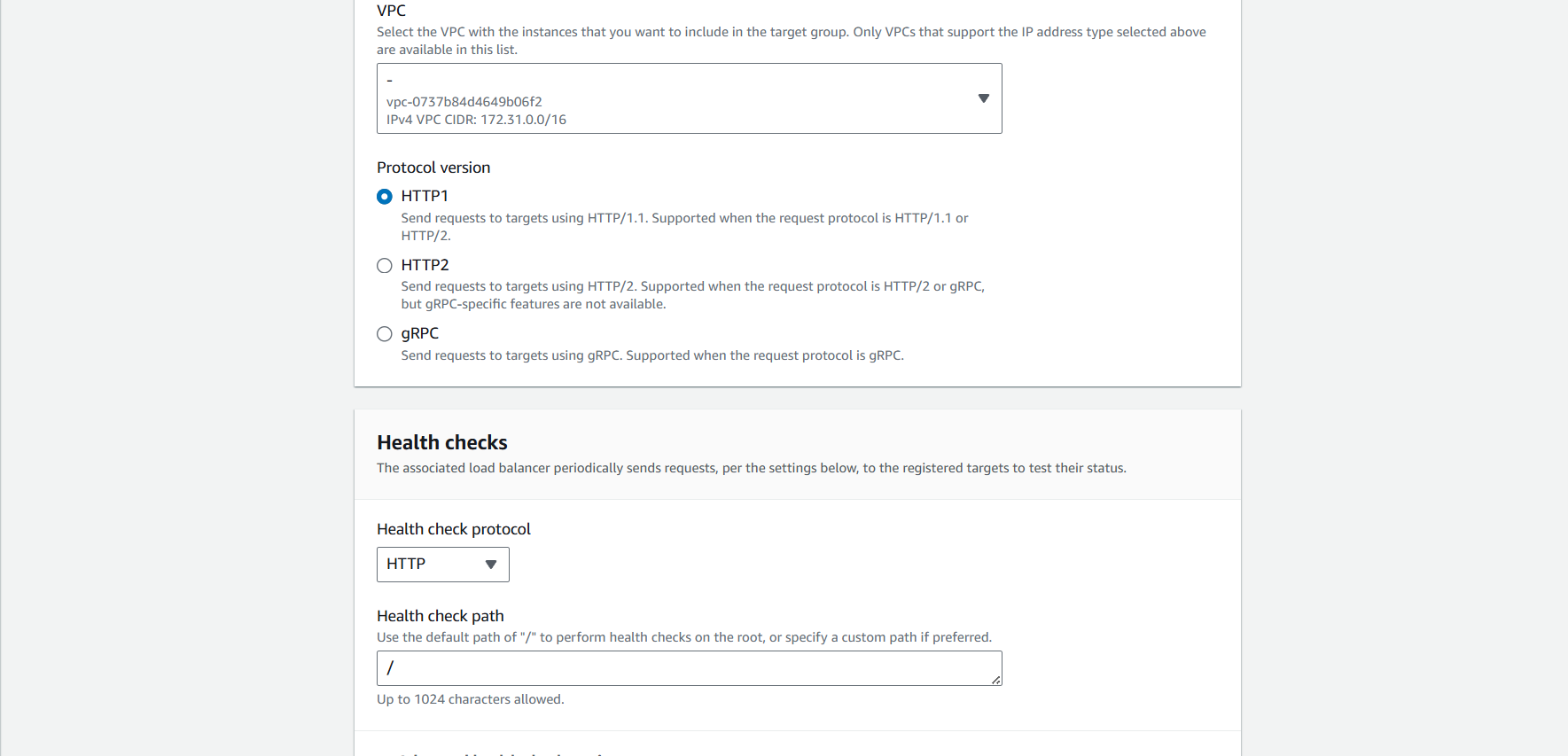This screenshot has width=1568, height=756.
Task: Click the Health check path label
Action: point(441,616)
